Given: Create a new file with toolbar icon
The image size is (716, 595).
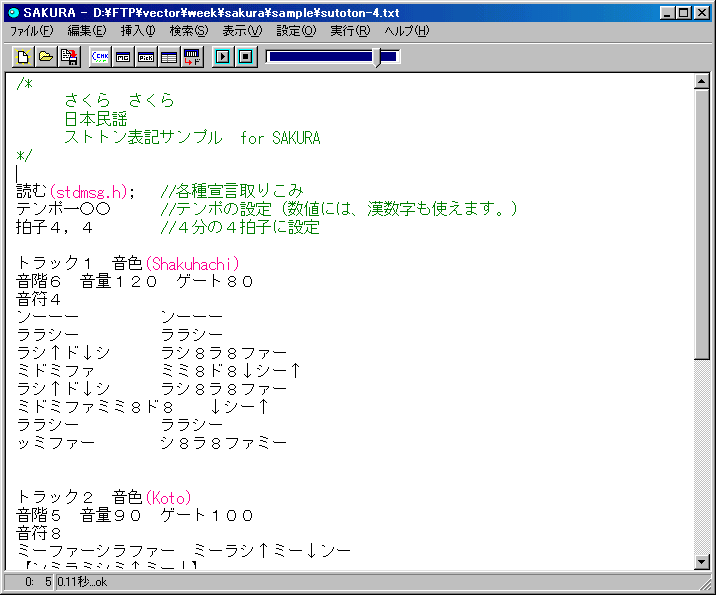Looking at the screenshot, I should [23, 57].
